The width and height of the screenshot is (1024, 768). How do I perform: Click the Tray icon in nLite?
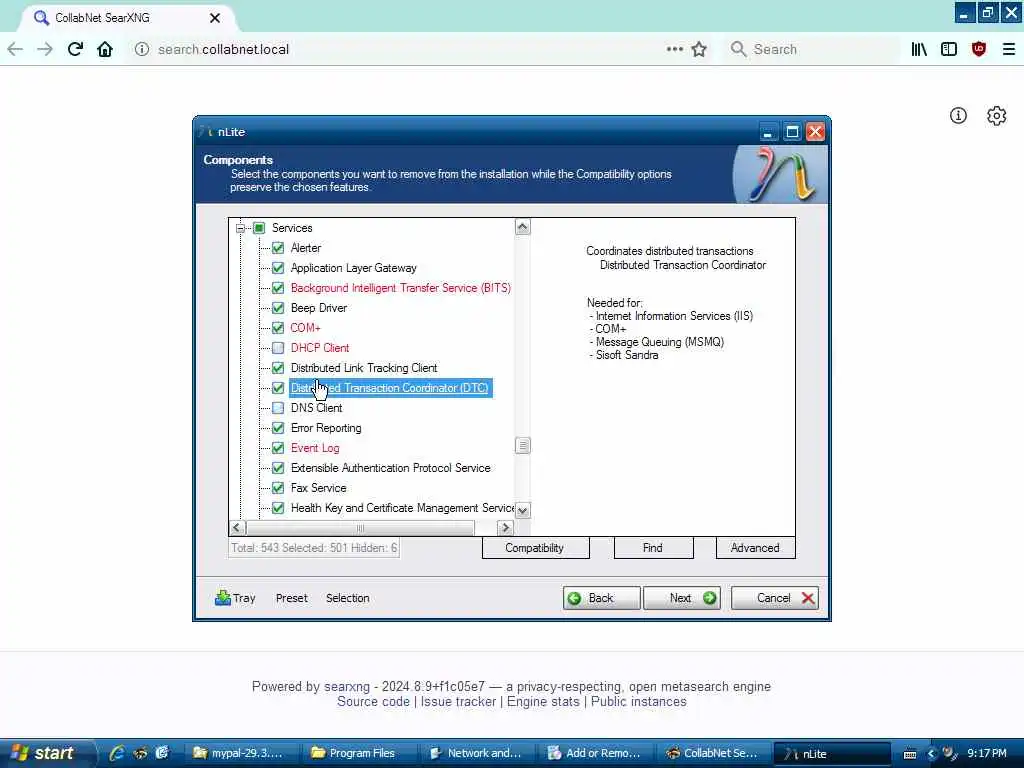click(x=235, y=598)
